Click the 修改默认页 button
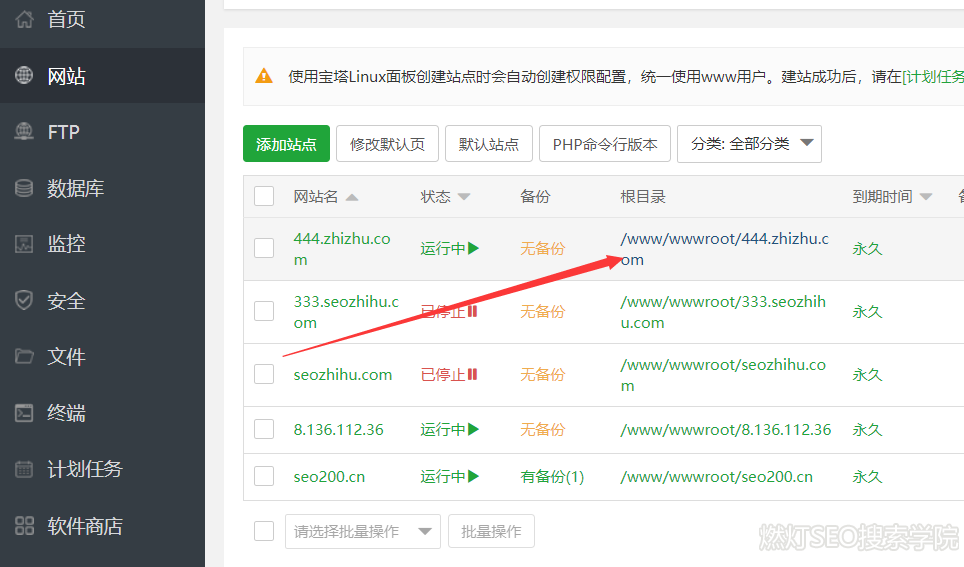The width and height of the screenshot is (964, 567). tap(387, 144)
